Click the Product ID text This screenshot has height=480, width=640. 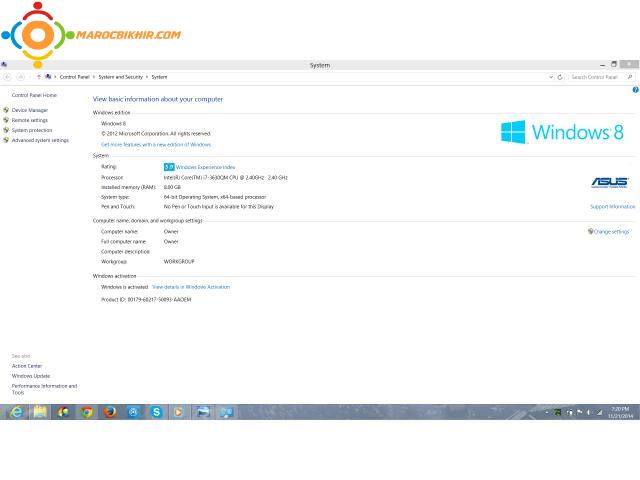146,300
